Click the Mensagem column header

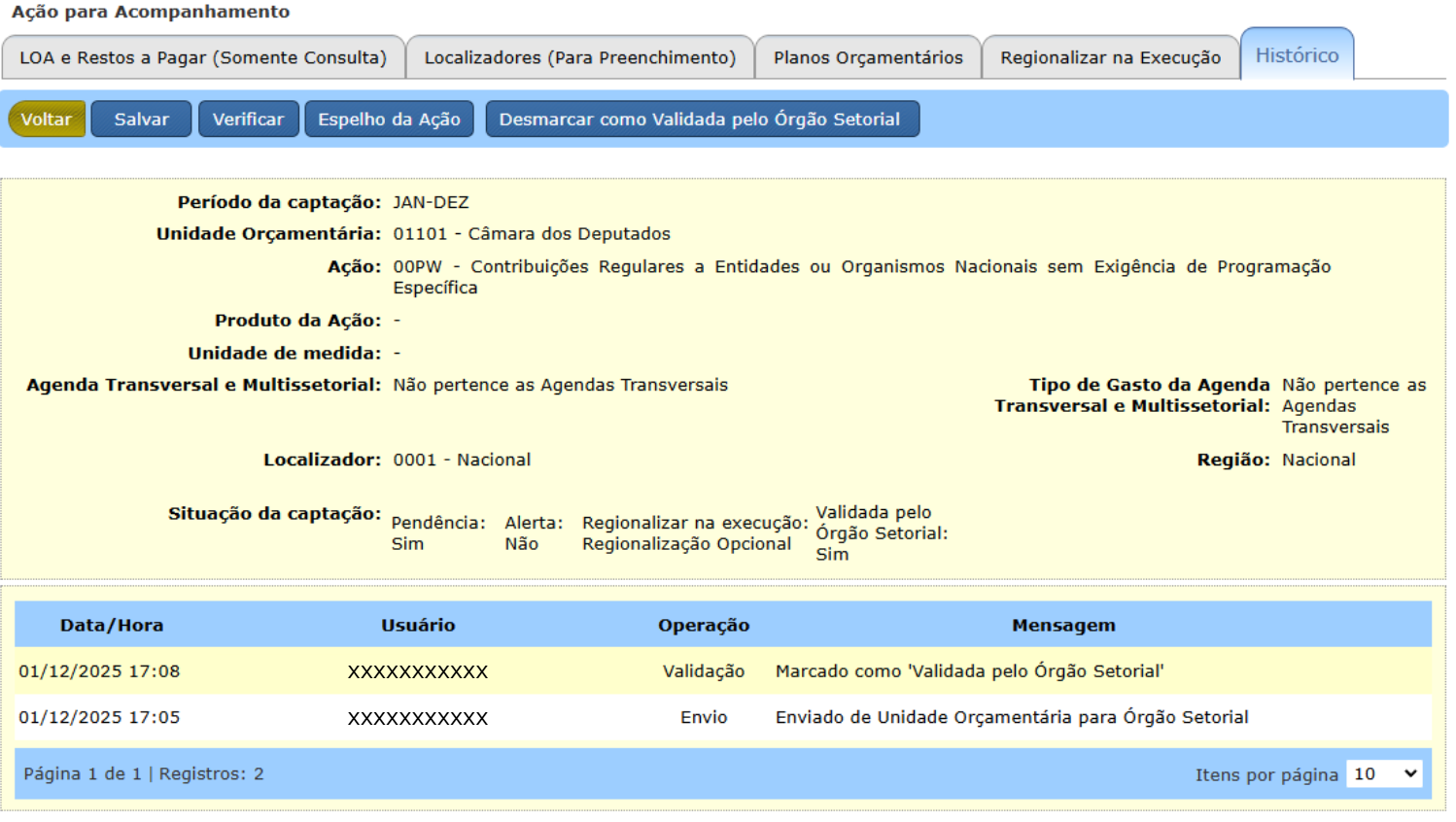[x=1063, y=626]
